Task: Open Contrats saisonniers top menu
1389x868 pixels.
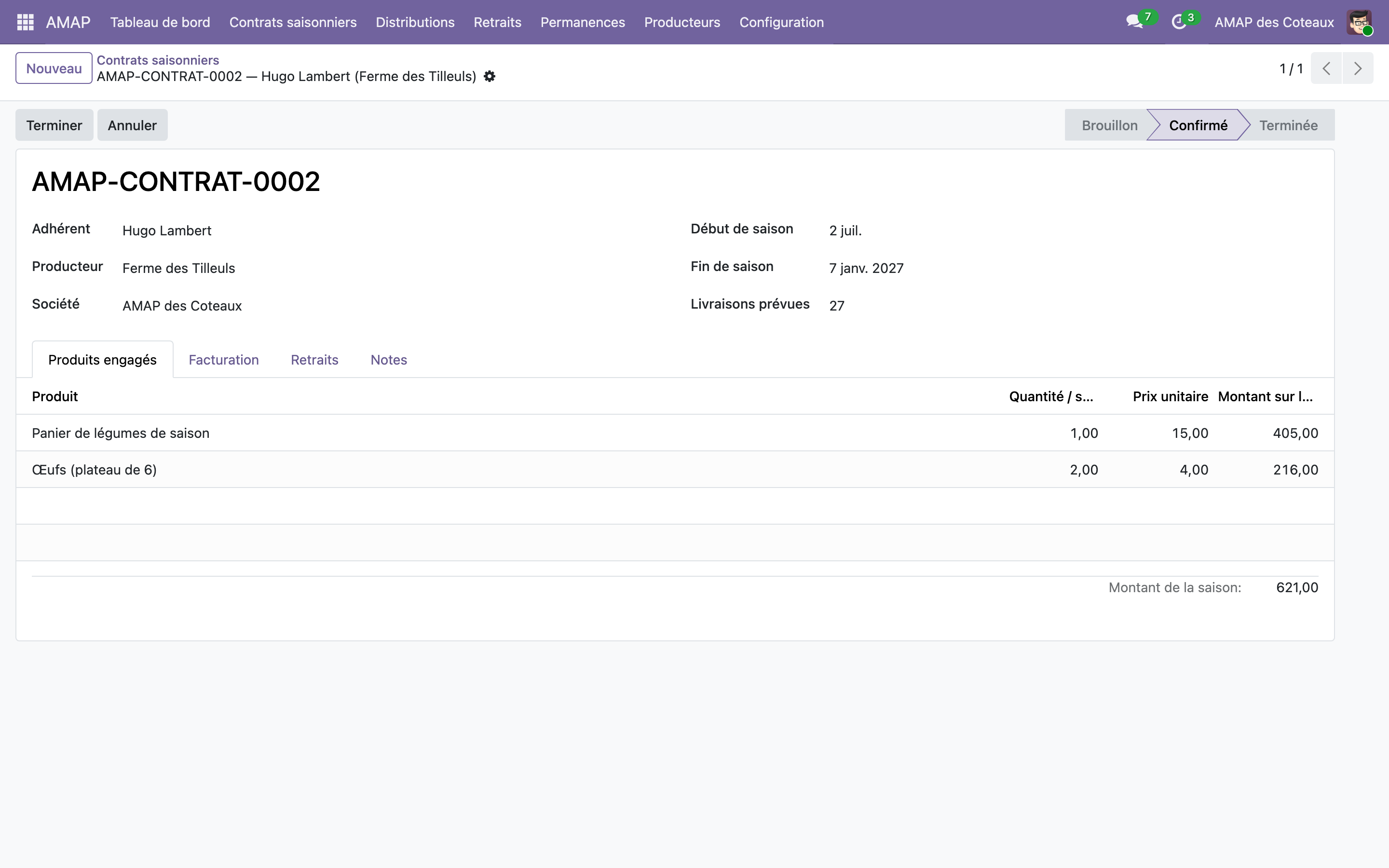Action: 293,22
